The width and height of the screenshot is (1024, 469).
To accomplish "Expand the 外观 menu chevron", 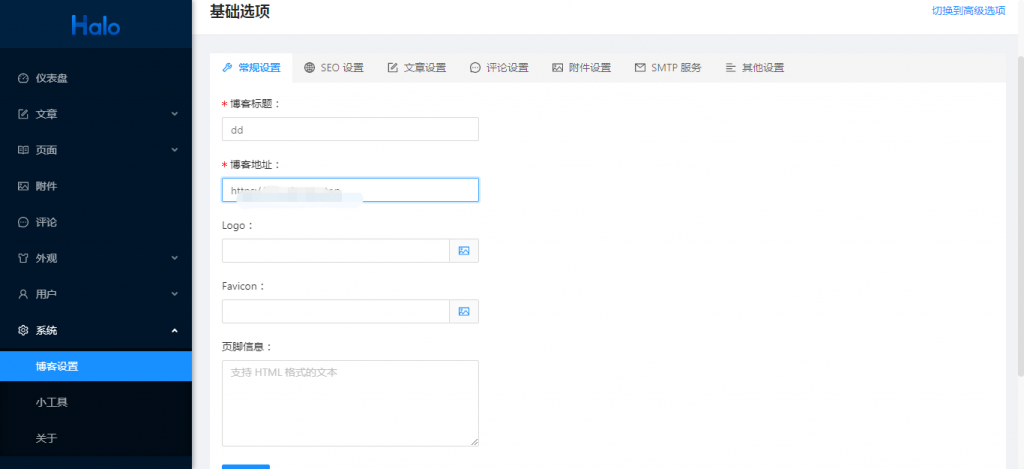I will [174, 258].
